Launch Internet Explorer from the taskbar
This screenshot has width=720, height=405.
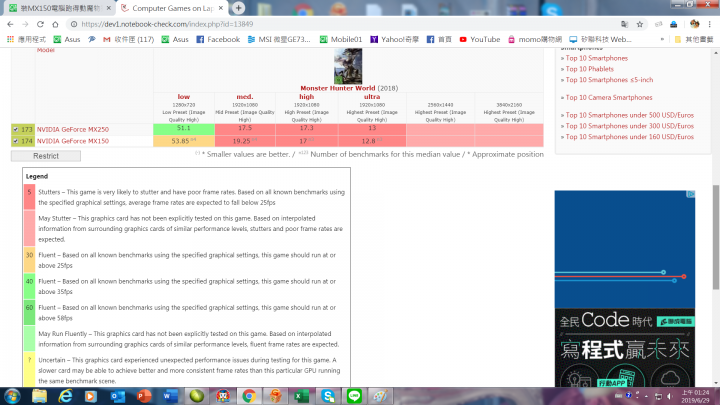click(x=65, y=396)
